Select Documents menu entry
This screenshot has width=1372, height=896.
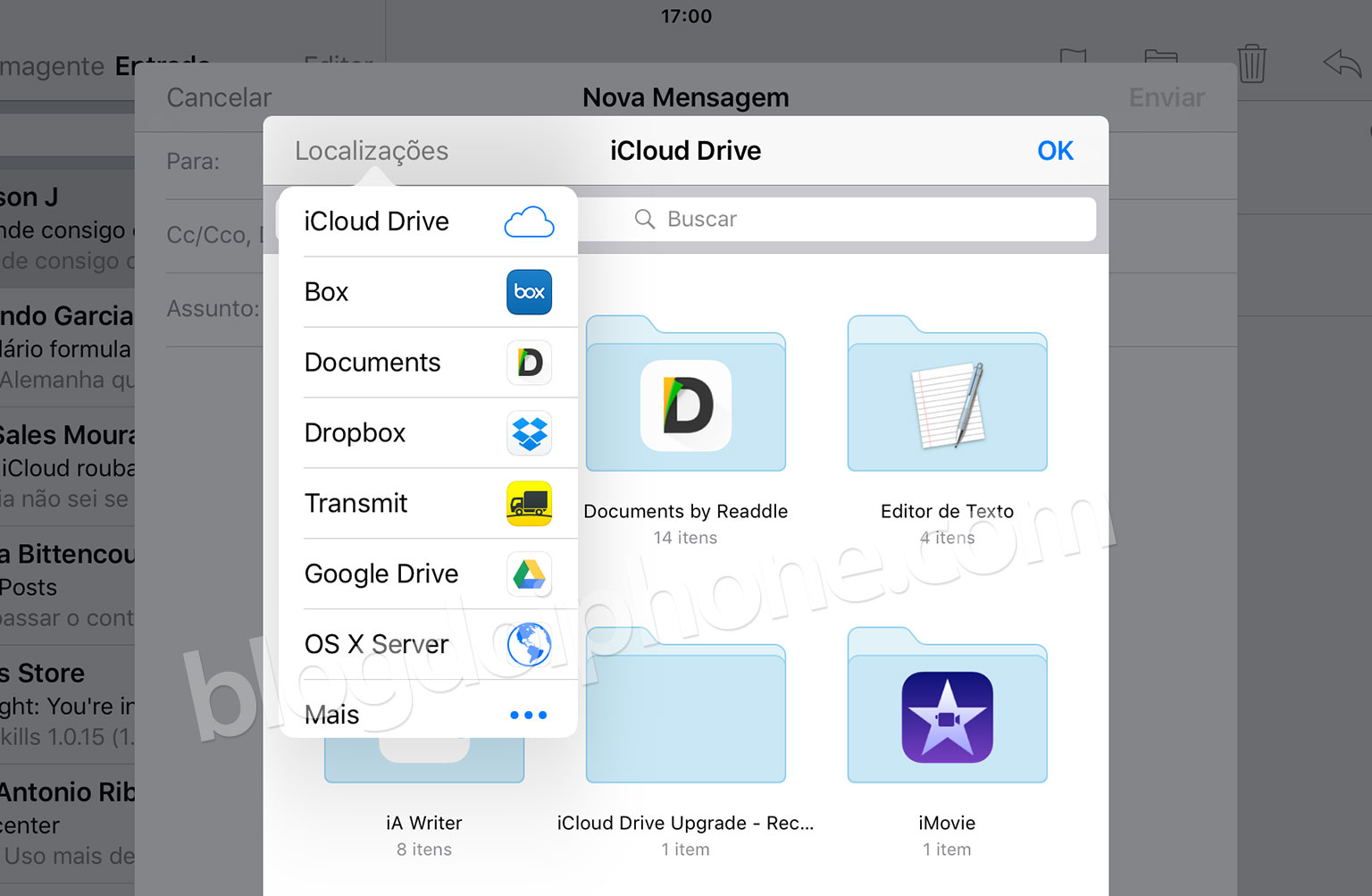coord(428,363)
